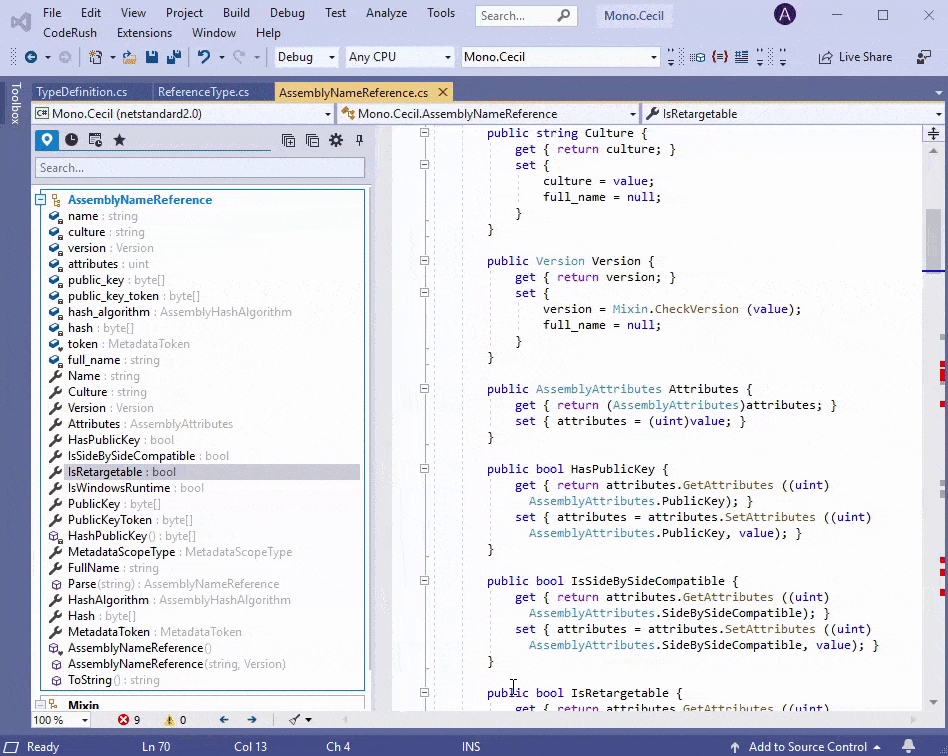Click the Undo icon in toolbar

[203, 57]
